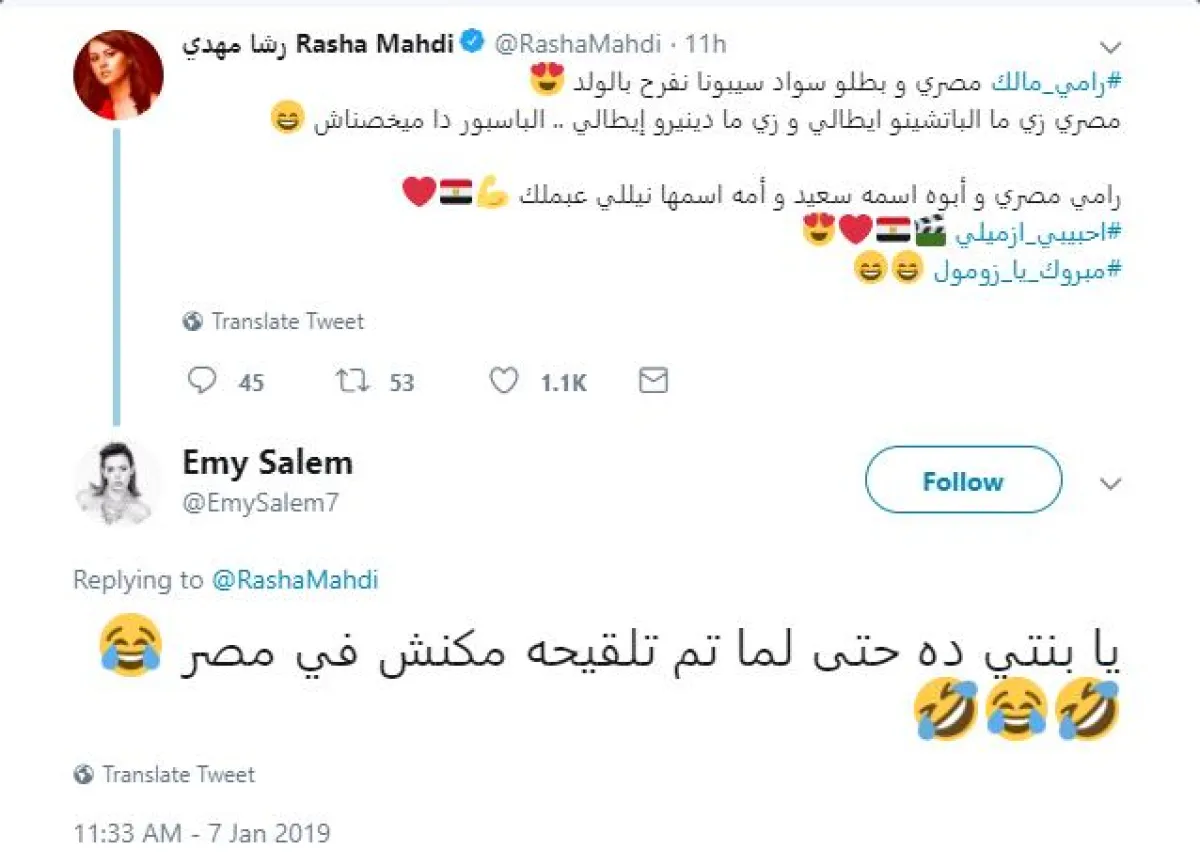The height and width of the screenshot is (865, 1200).
Task: Translate Emy Salem's reply tweet
Action: 178,774
